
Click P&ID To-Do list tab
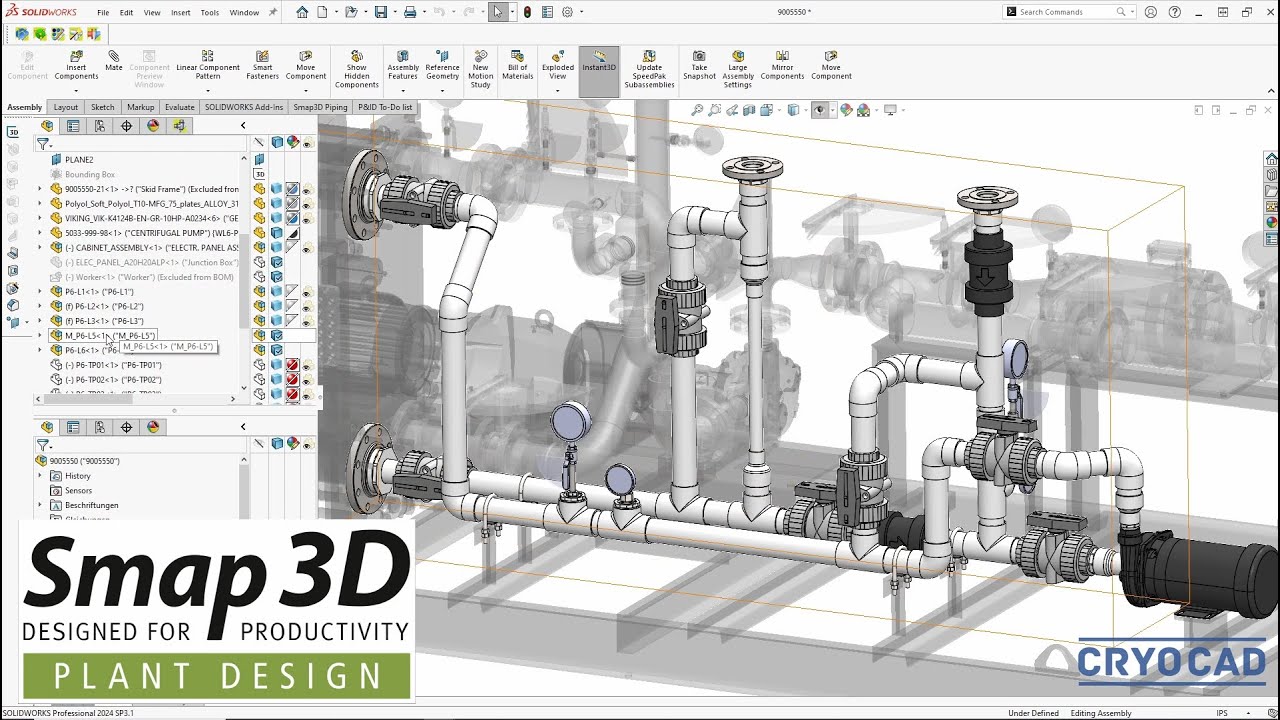click(384, 107)
